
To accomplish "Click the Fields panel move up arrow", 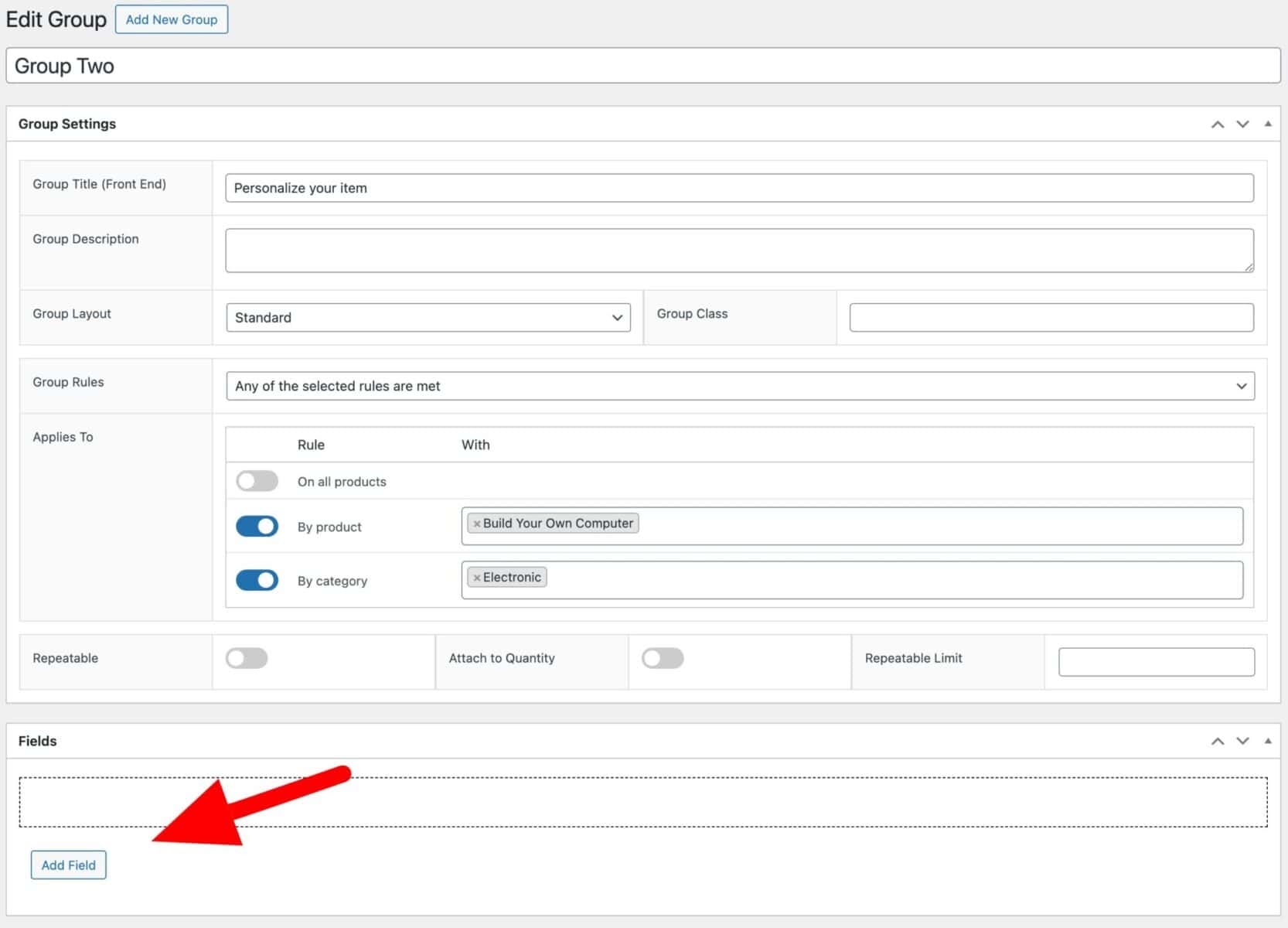I will 1217,741.
